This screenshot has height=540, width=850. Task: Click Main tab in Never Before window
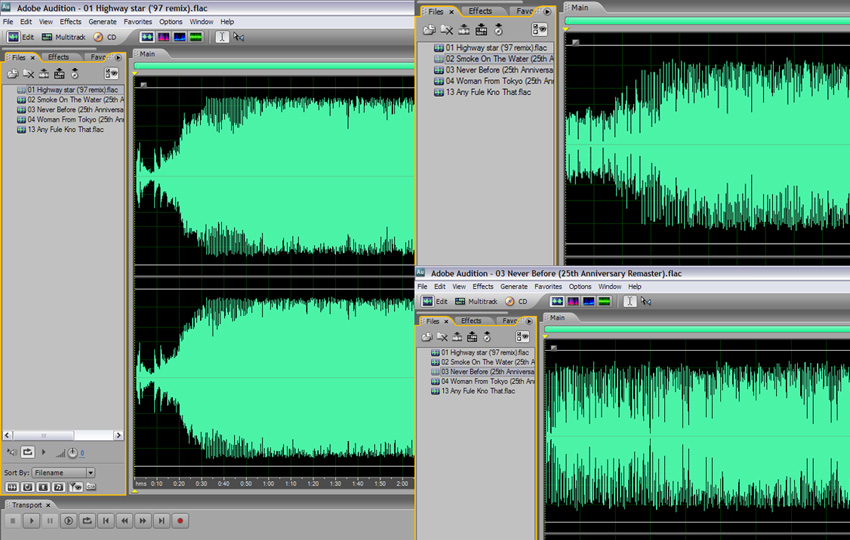[557, 318]
